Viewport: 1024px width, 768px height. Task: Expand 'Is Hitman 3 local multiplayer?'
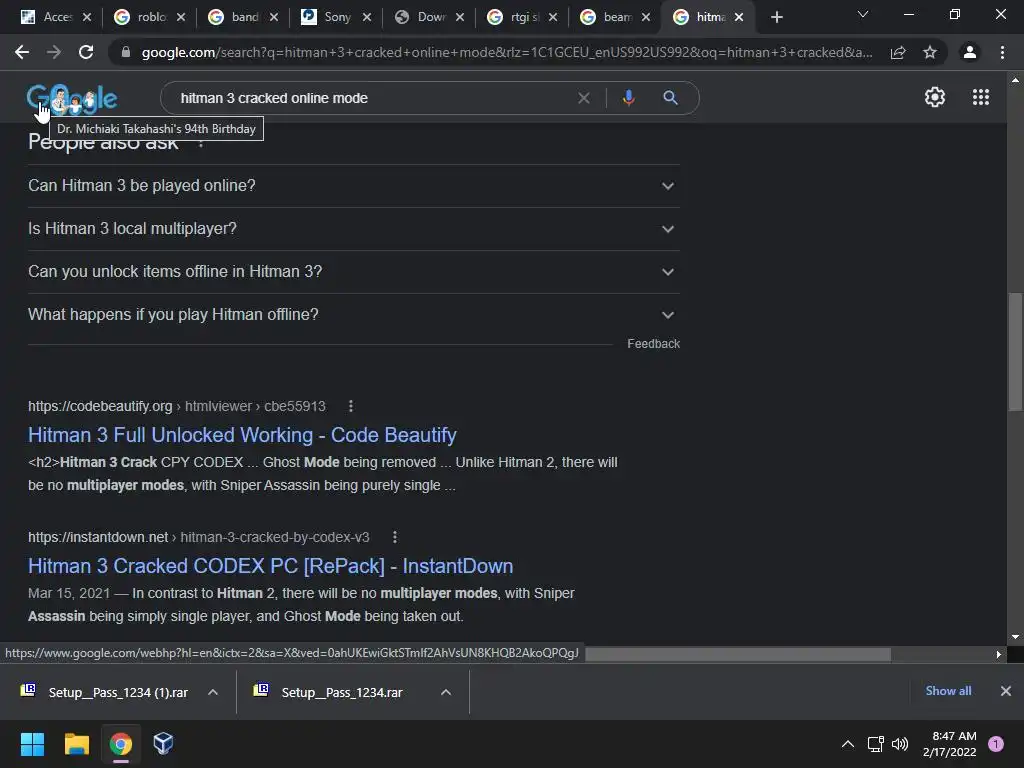[x=354, y=229]
